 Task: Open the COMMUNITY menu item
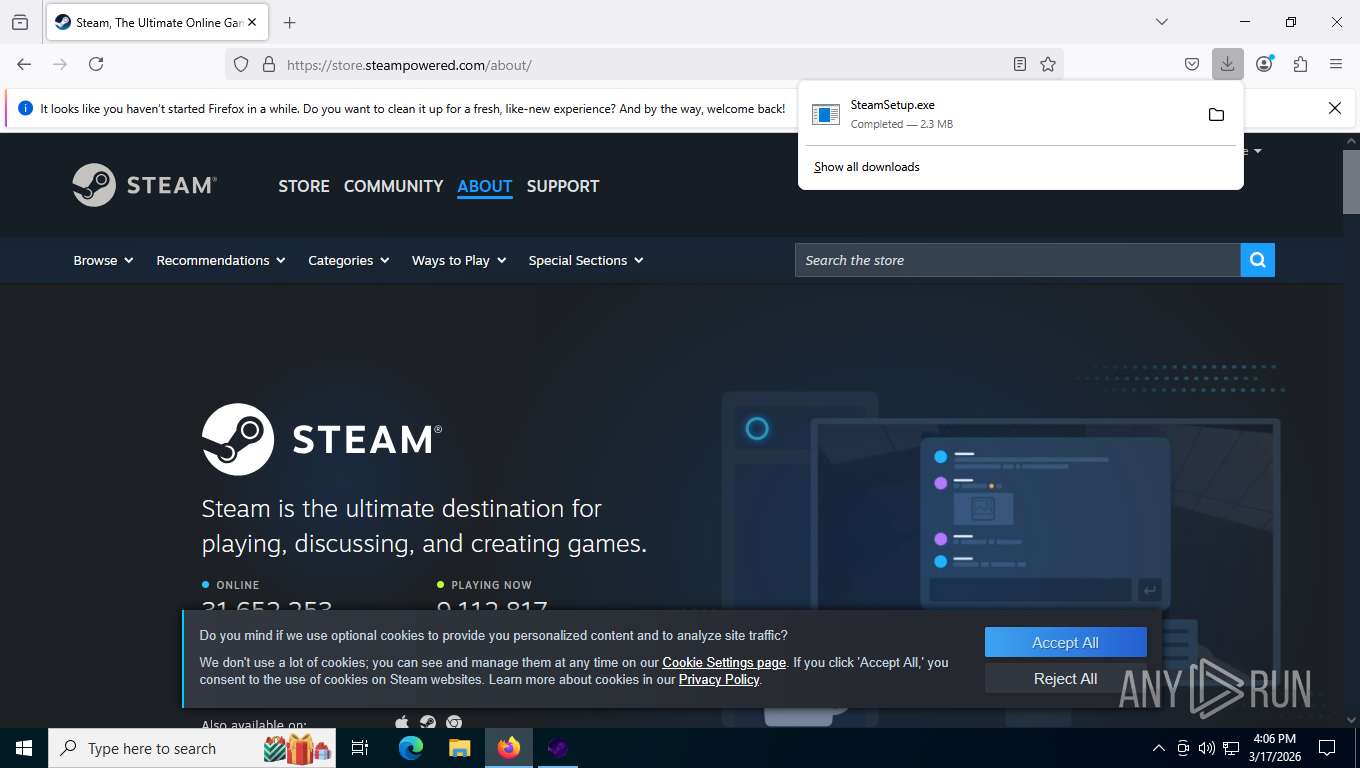click(x=393, y=186)
